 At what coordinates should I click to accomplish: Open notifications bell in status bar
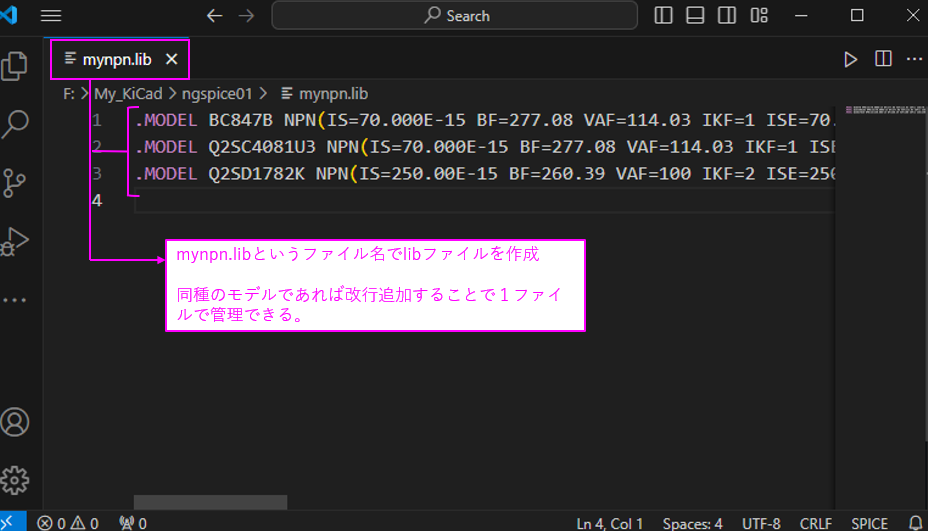(916, 523)
